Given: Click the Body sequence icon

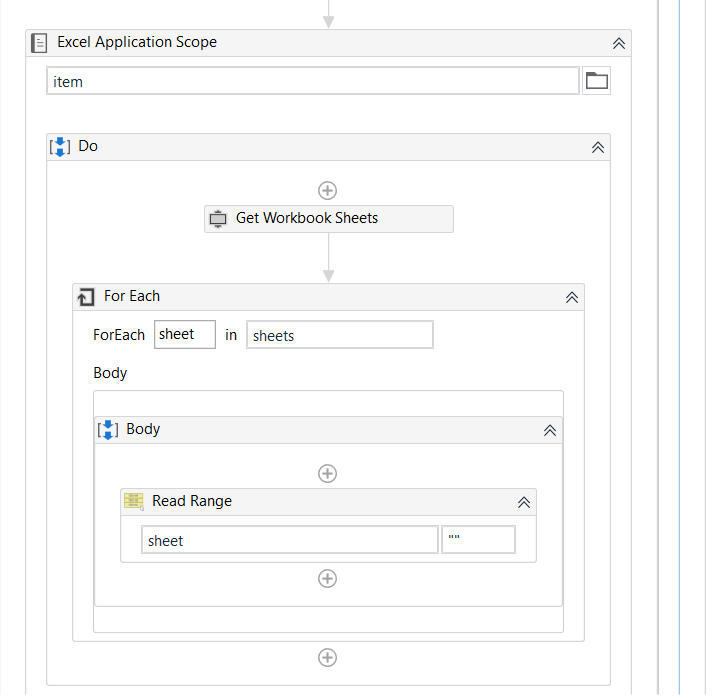Looking at the screenshot, I should click(108, 430).
